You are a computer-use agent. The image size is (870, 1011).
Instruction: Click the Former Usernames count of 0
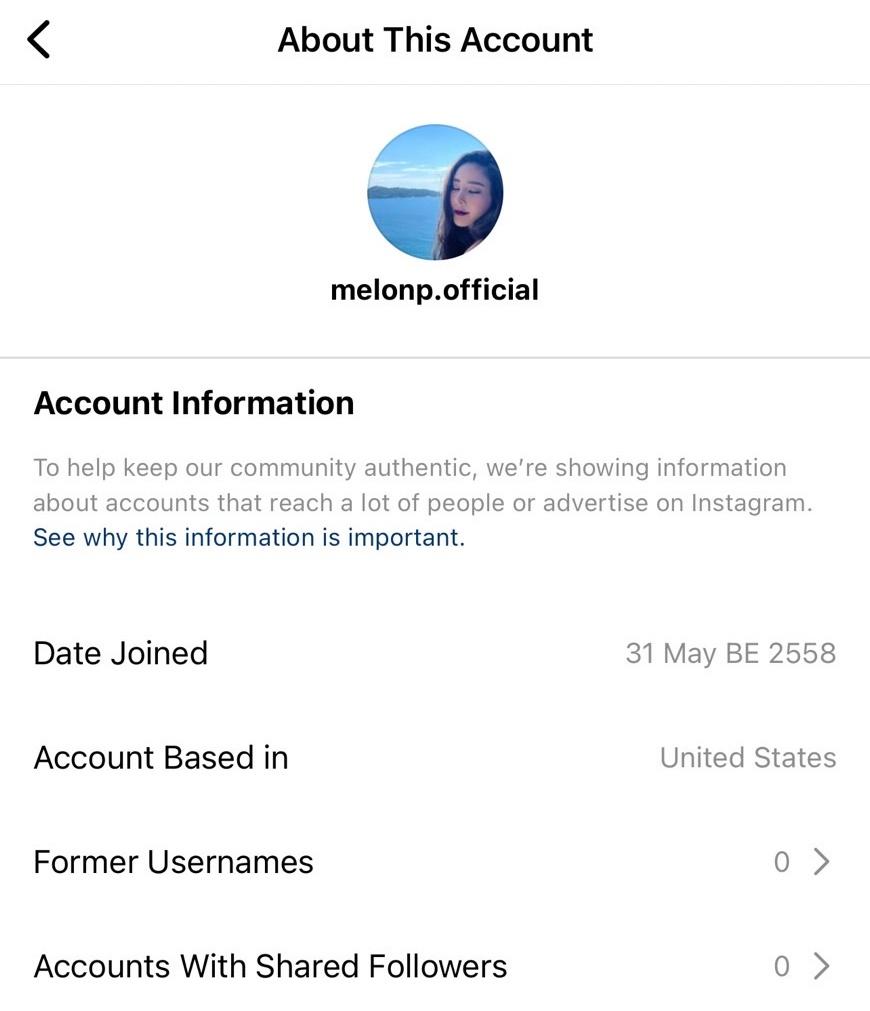coord(781,862)
